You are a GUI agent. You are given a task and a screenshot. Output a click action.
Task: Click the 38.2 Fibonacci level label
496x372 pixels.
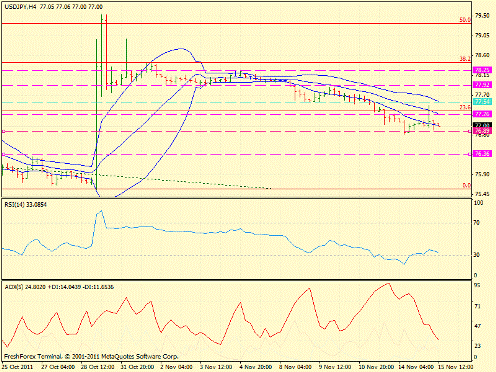(x=465, y=59)
